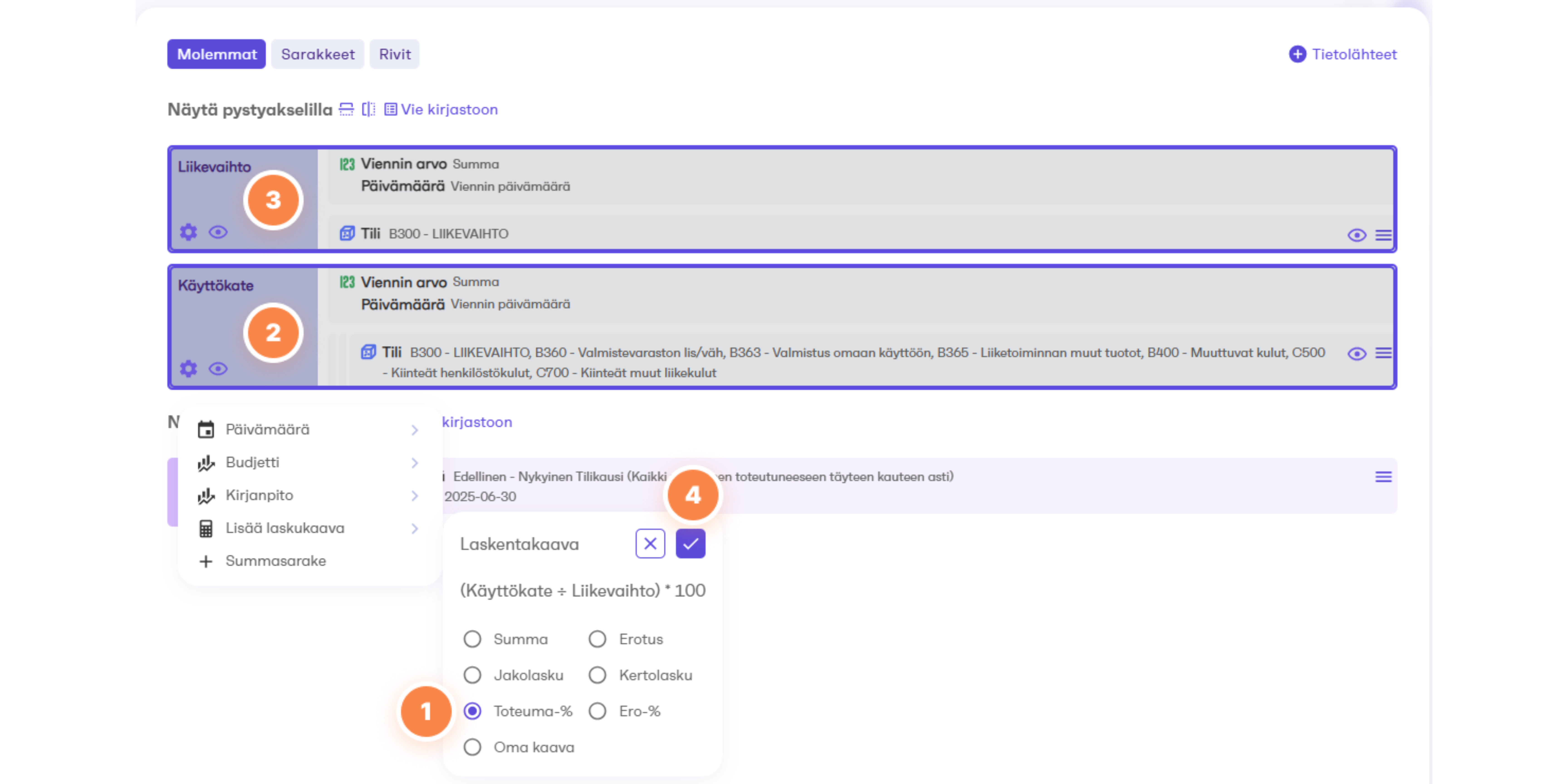Image resolution: width=1568 pixels, height=784 pixels.
Task: Select the Toteuma-% radio button
Action: coord(472,711)
